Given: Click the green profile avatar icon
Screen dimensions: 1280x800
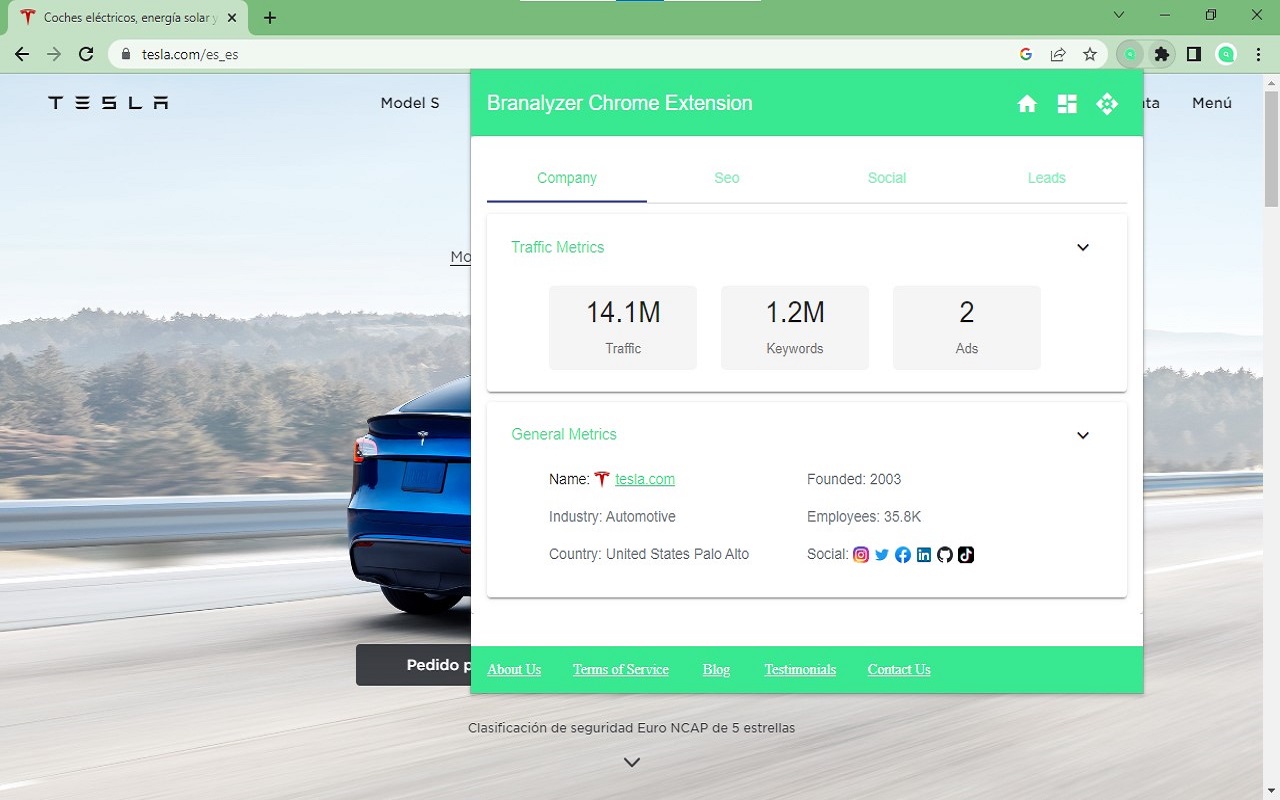Looking at the screenshot, I should tap(1226, 55).
